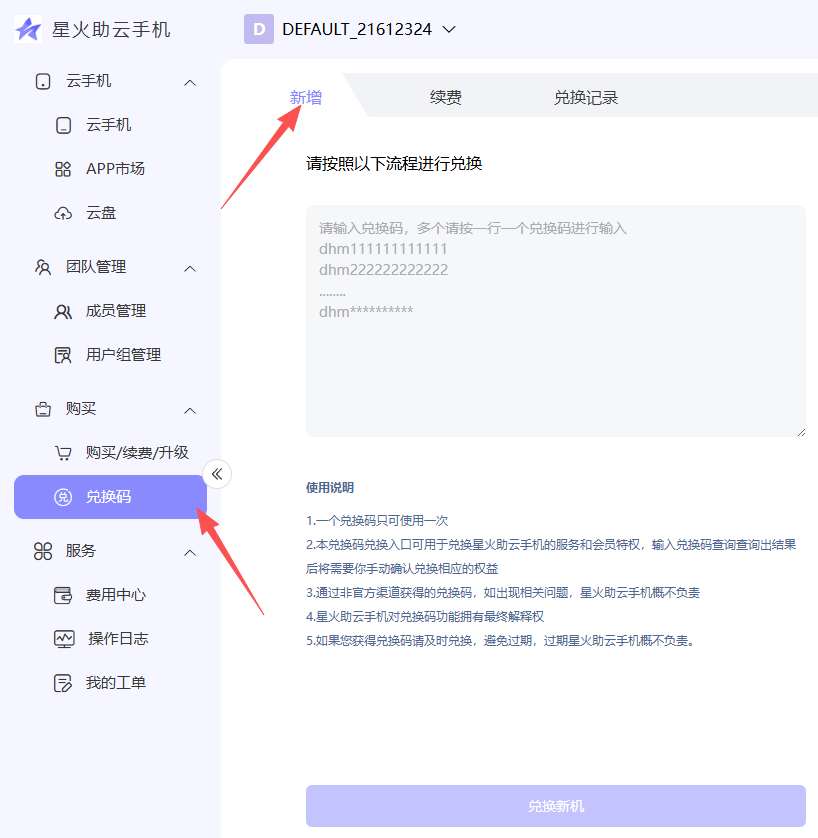Open the APP市场 grid icon

pos(63,170)
